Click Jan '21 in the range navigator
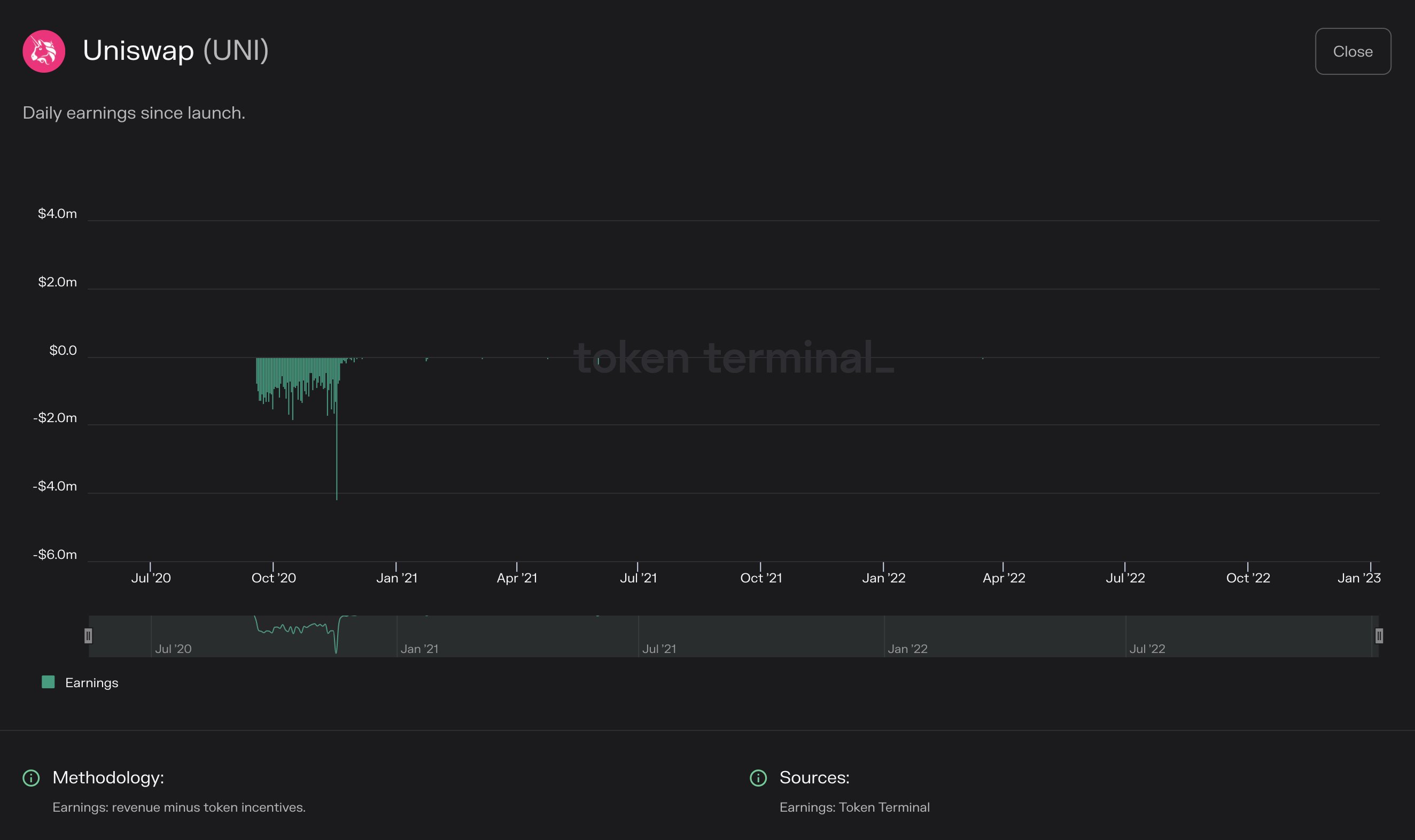 pos(419,649)
